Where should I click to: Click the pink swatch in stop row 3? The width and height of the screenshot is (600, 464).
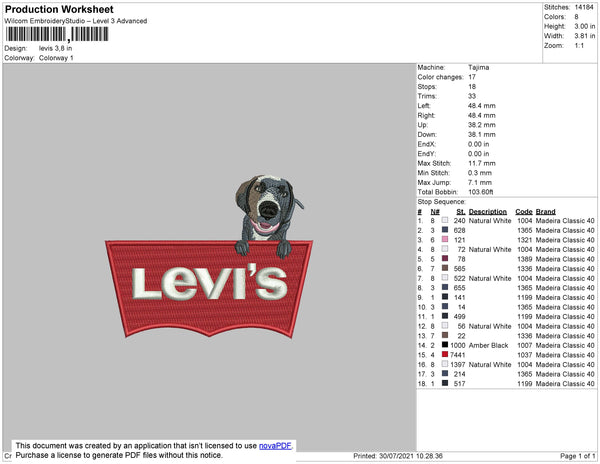[445, 239]
